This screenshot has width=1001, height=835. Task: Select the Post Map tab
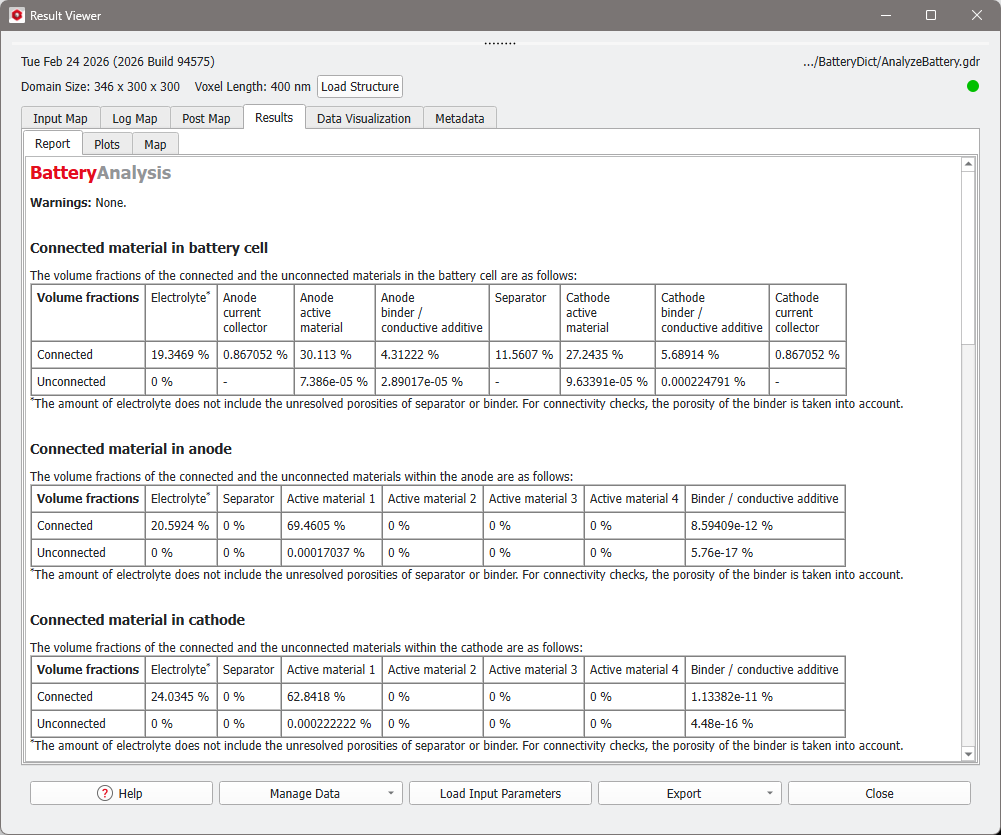click(206, 118)
